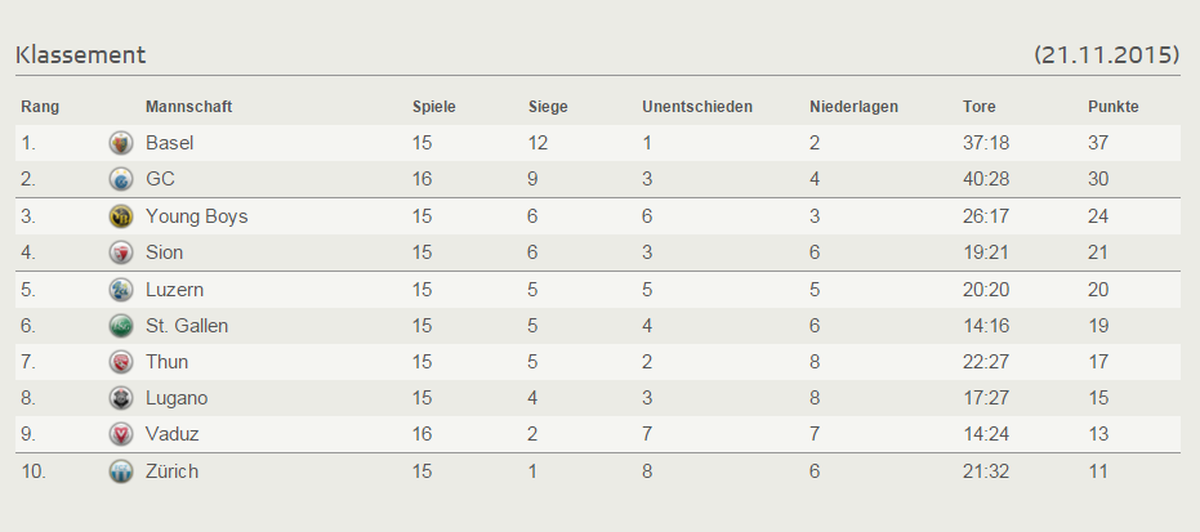Click the Young Boys club crest
Screen dimensions: 1200x532
[121, 216]
